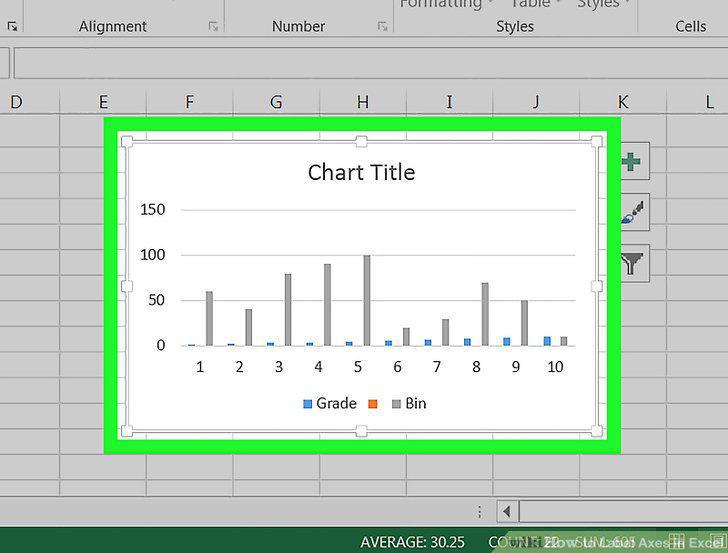Click the sheet tab split handle dots
Image resolution: width=728 pixels, height=553 pixels.
click(x=480, y=512)
